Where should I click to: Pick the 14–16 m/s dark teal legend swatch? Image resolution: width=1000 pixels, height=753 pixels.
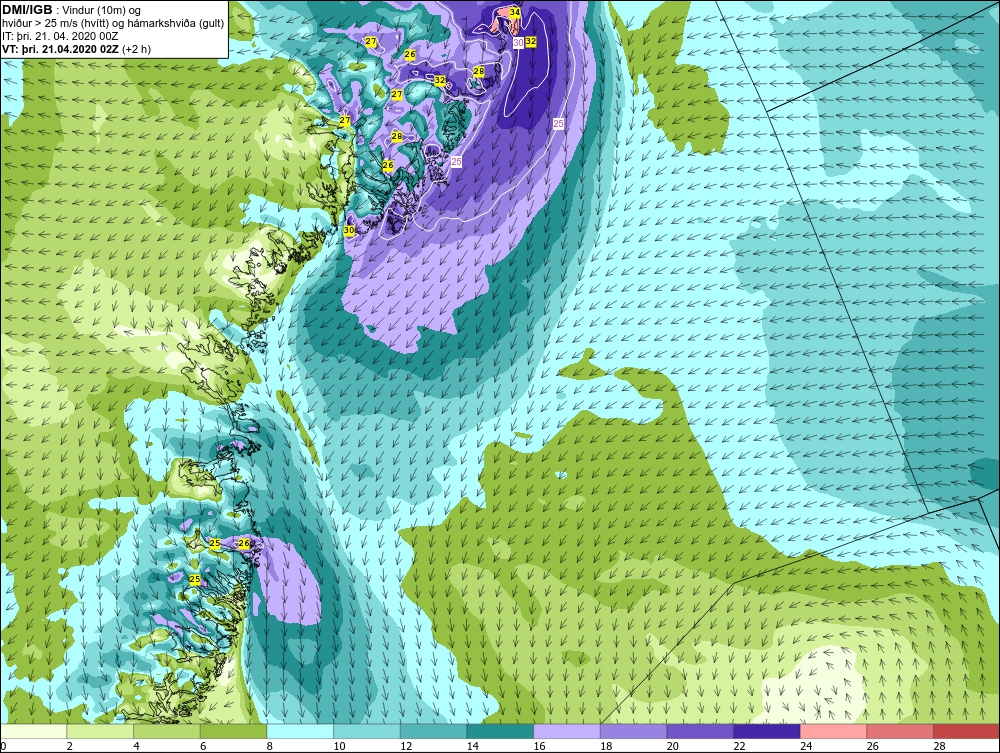(500, 731)
